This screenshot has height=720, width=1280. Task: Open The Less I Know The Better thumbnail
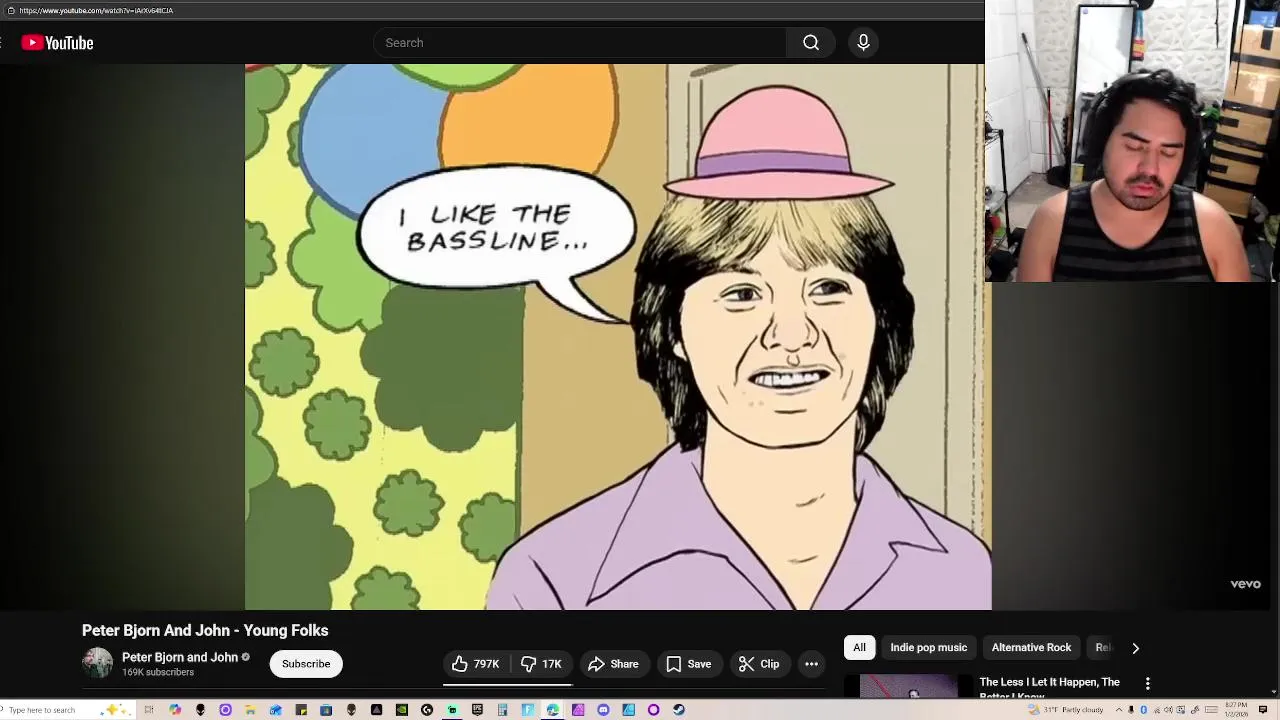908,686
